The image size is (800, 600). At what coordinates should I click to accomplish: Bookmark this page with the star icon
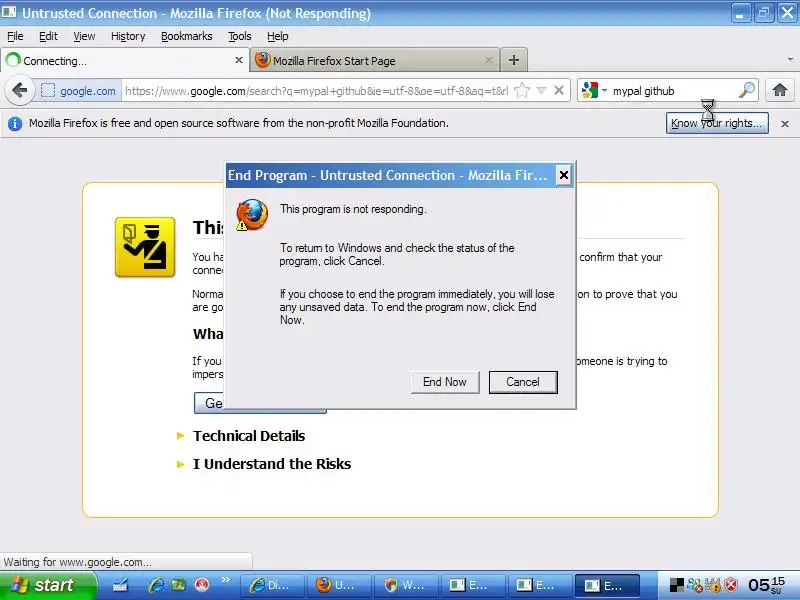click(x=521, y=91)
